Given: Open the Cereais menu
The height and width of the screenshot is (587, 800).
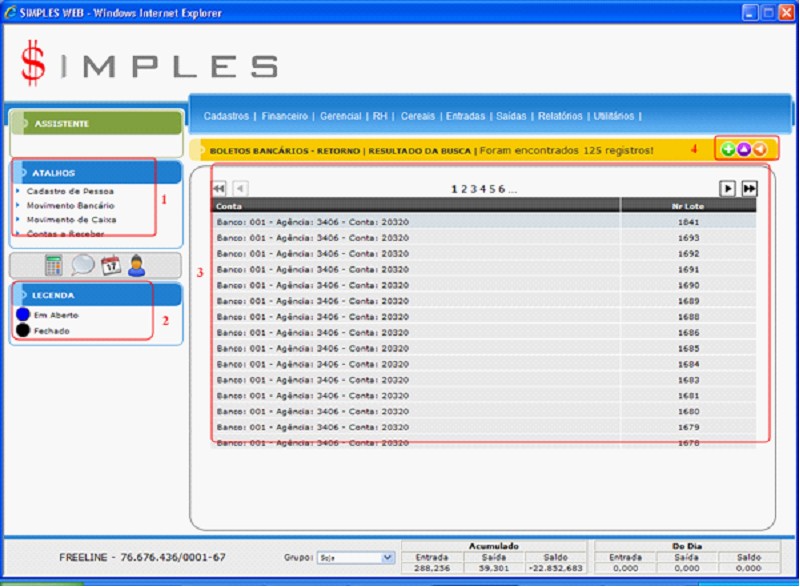Looking at the screenshot, I should (x=418, y=116).
